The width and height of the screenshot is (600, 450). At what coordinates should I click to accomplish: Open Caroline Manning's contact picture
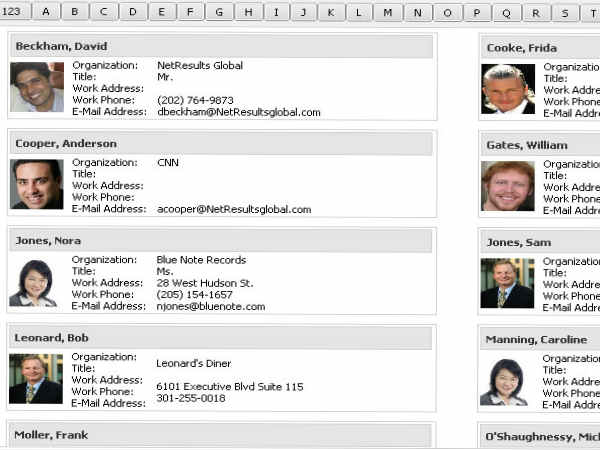pyautogui.click(x=506, y=381)
